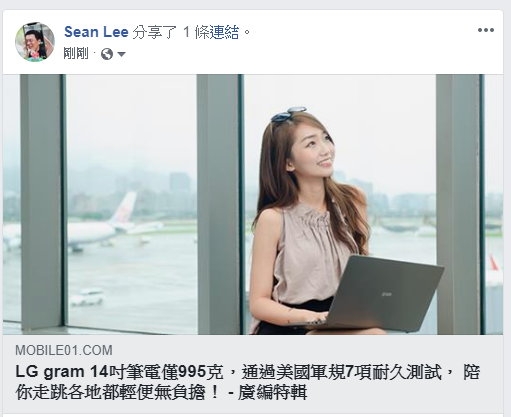
Task: Open the Sean Lee profile name link
Action: click(x=96, y=32)
